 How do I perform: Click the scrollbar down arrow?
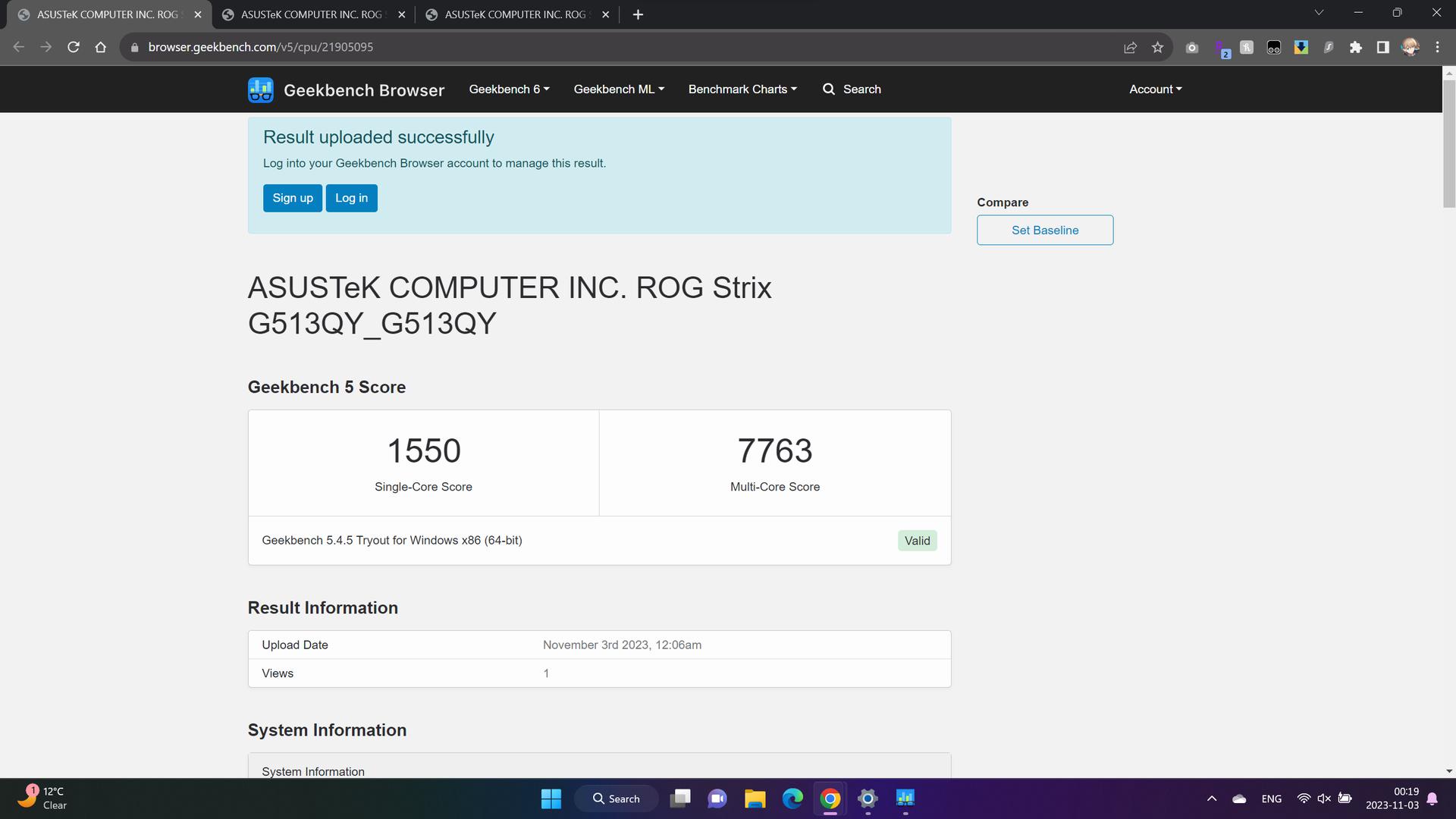tap(1449, 771)
